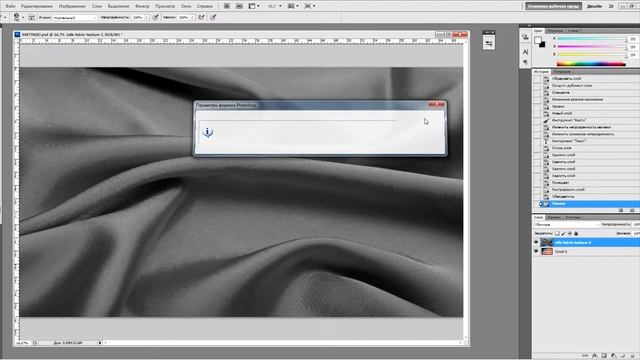640x360 pixels.
Task: Click the info icon in the dialog
Action: (207, 132)
